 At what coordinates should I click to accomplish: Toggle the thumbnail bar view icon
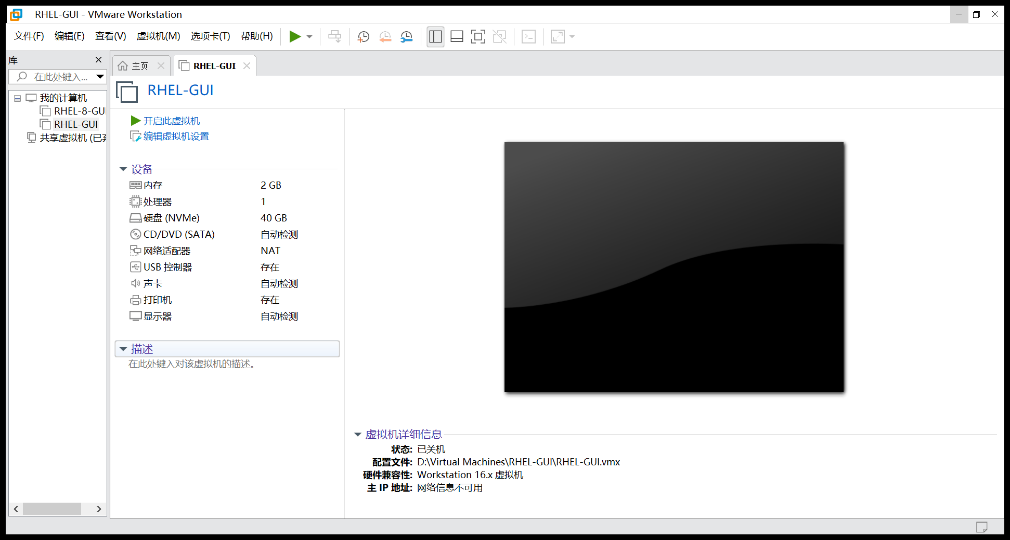click(x=457, y=37)
